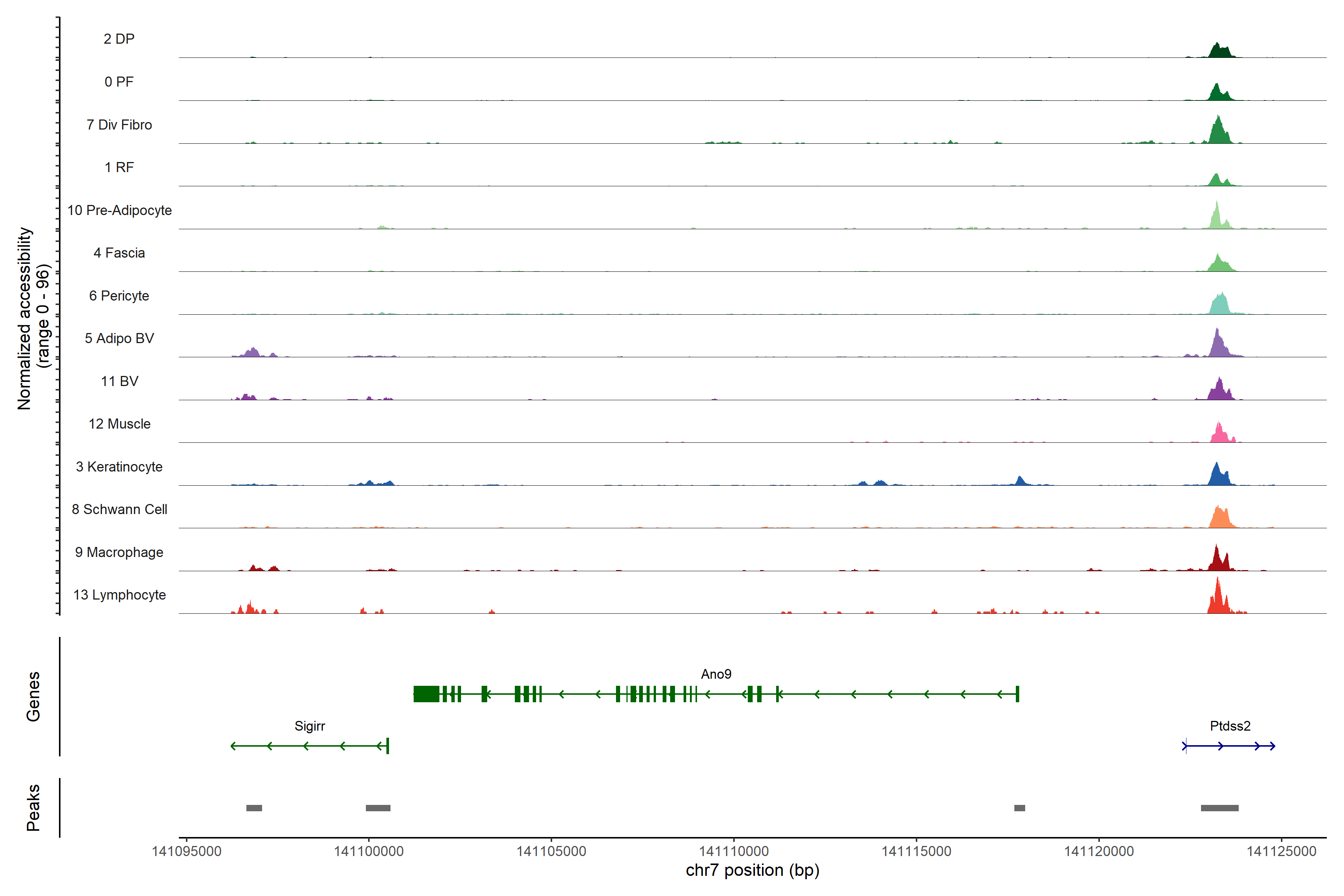
Task: Click the 9 Macrophage track label
Action: pyautogui.click(x=119, y=553)
